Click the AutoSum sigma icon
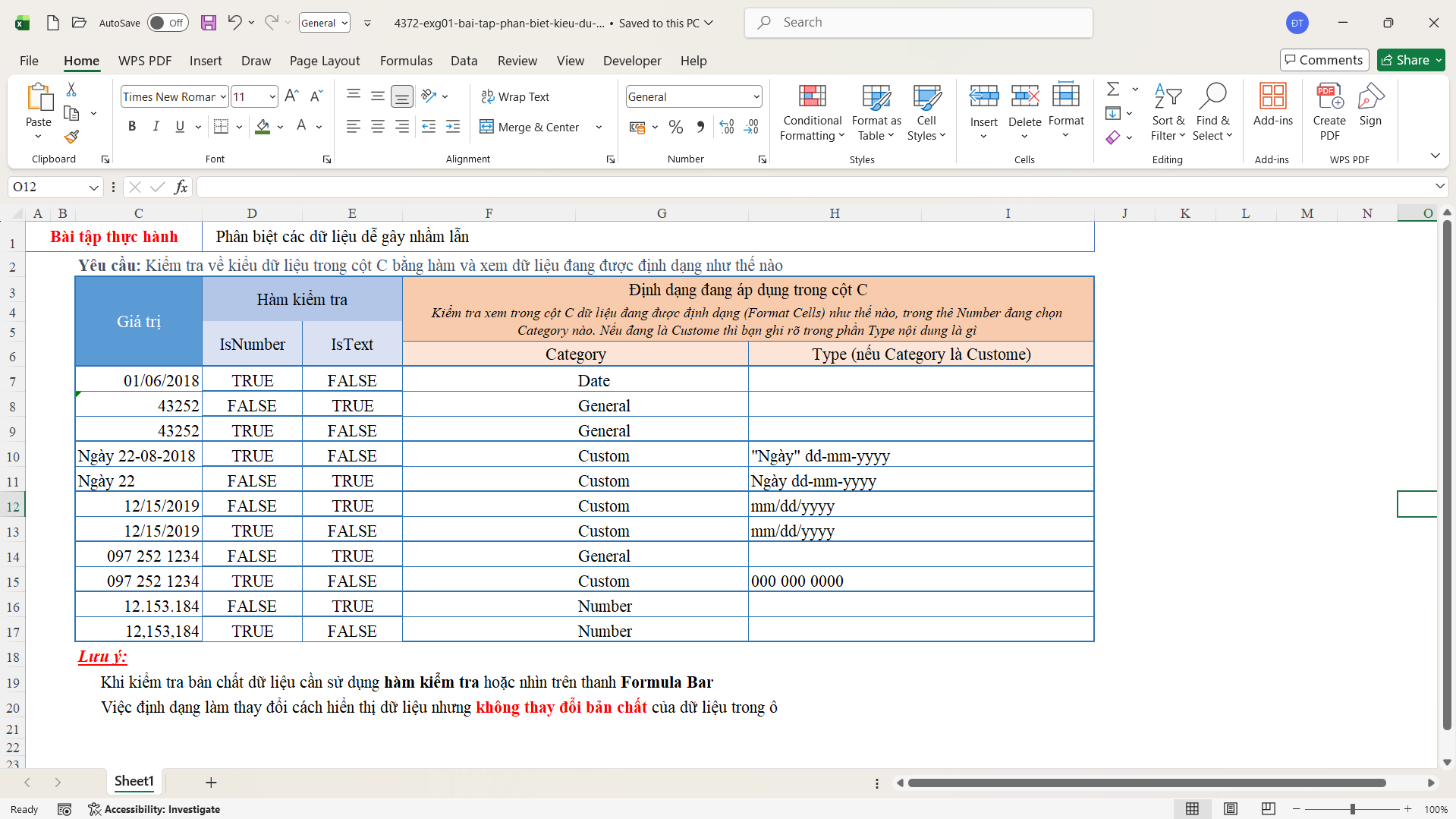This screenshot has width=1456, height=819. (1113, 90)
